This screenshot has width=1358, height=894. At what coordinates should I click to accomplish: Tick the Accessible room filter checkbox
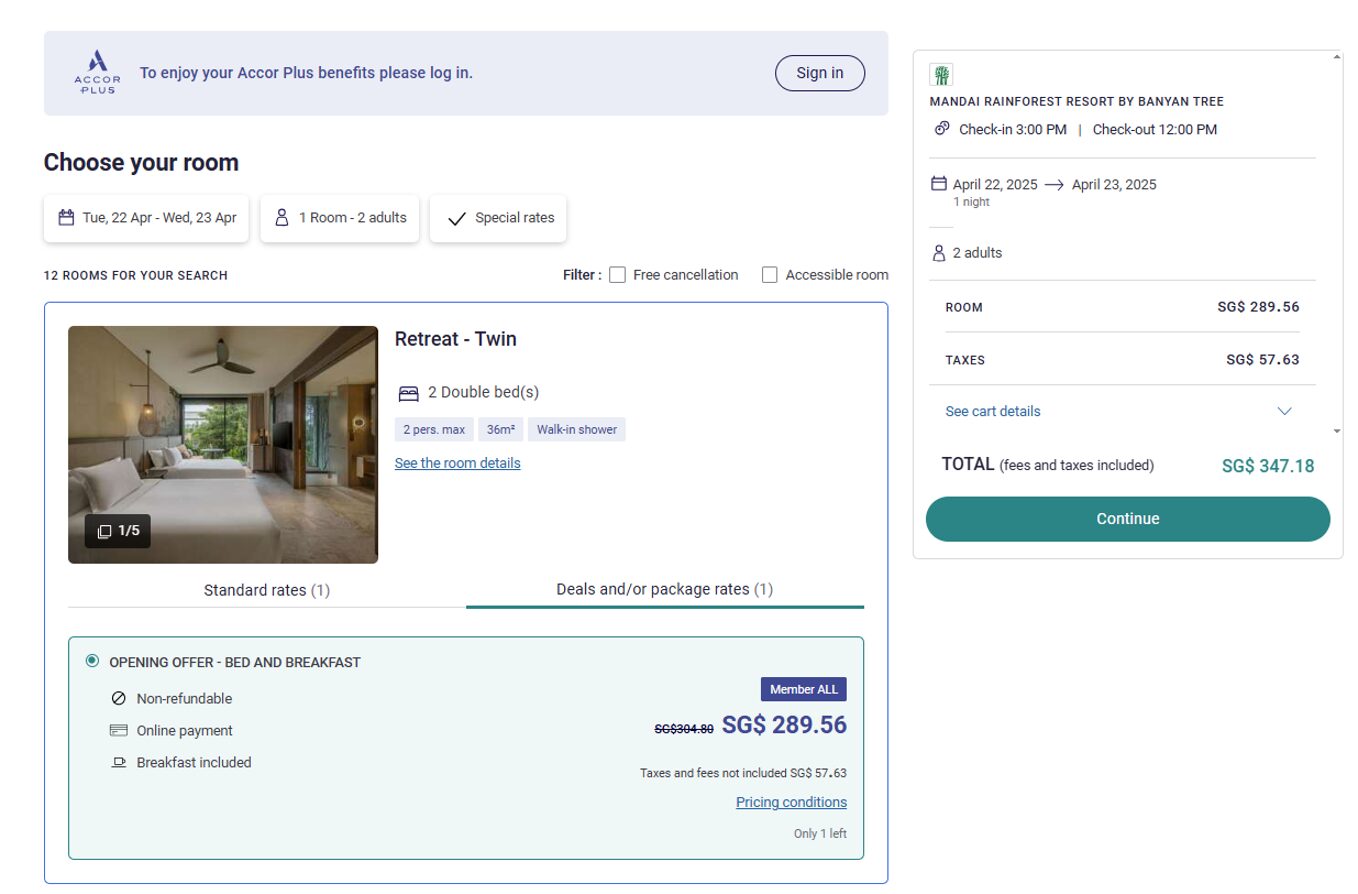(770, 275)
